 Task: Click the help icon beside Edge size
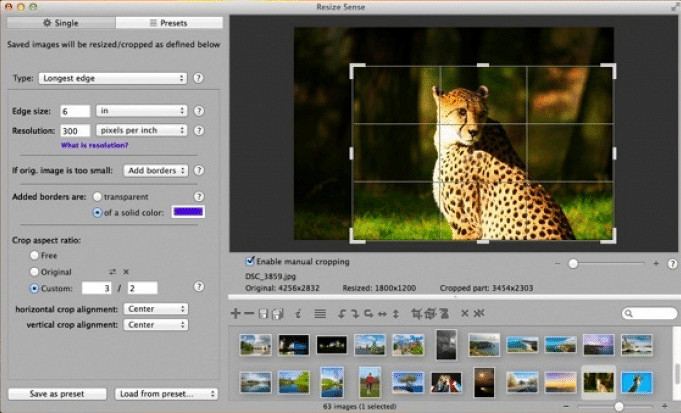click(198, 111)
